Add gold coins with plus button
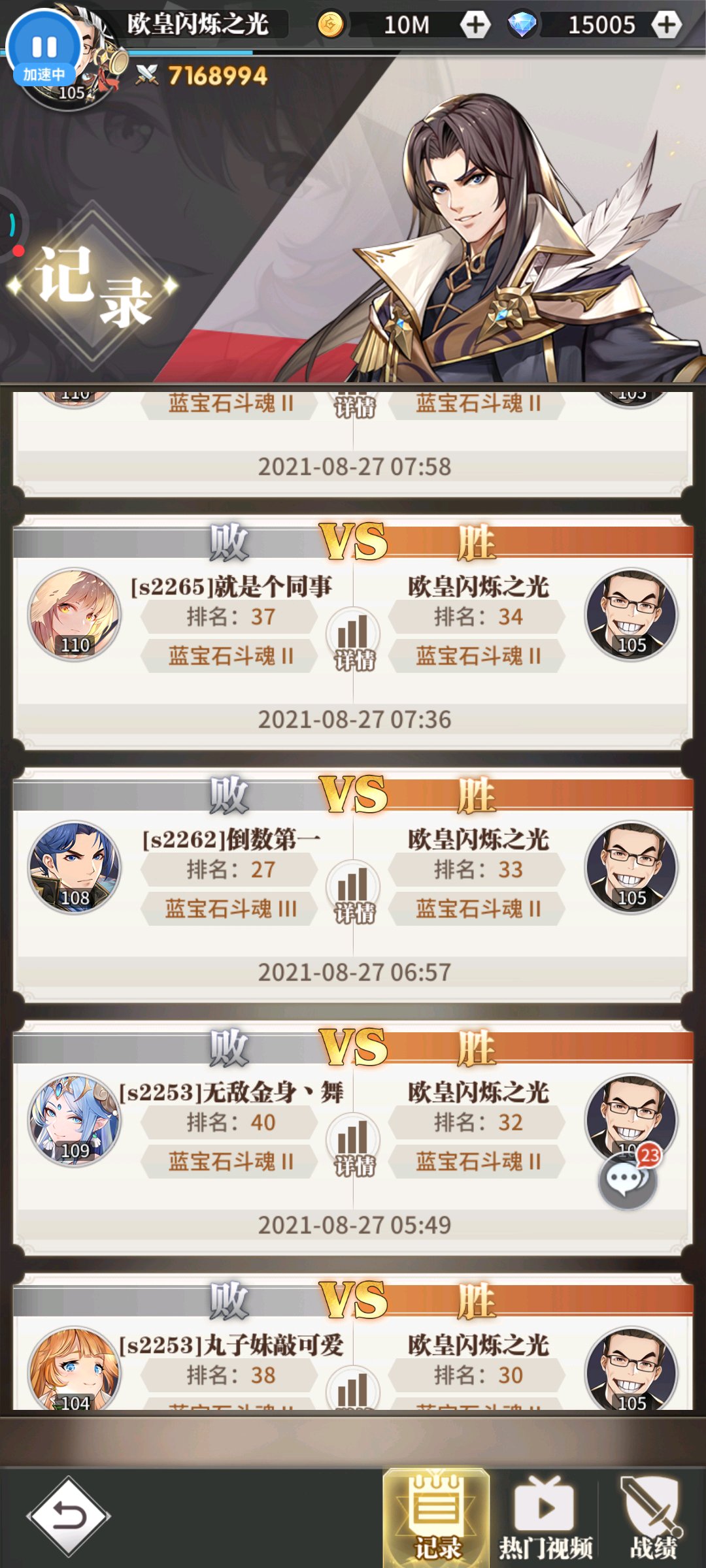Screen dimensions: 706x1568 point(475,25)
